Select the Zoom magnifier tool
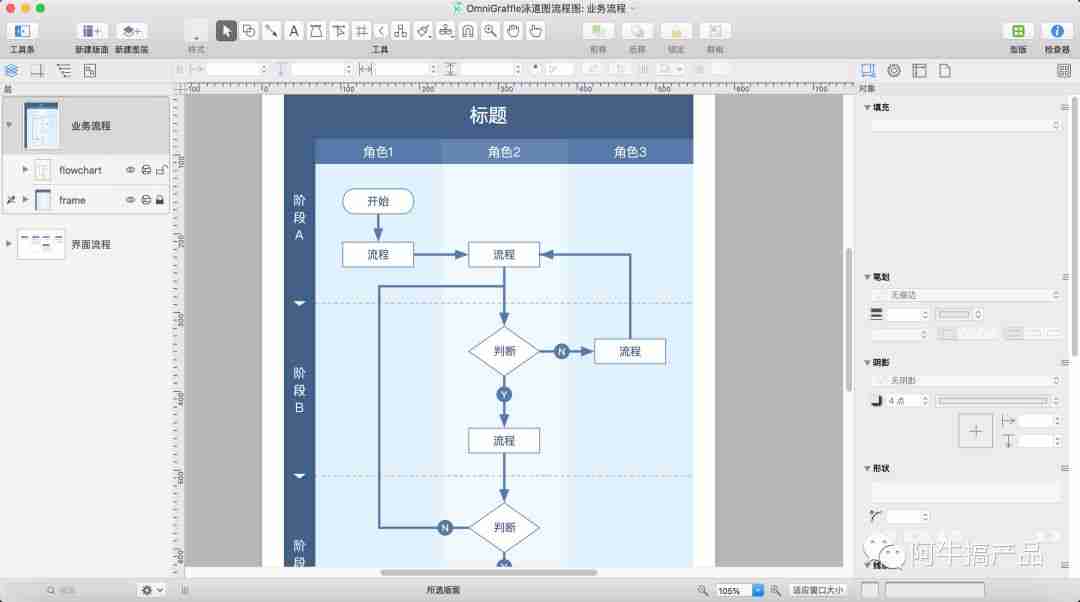The height and width of the screenshot is (602, 1080). pyautogui.click(x=489, y=30)
